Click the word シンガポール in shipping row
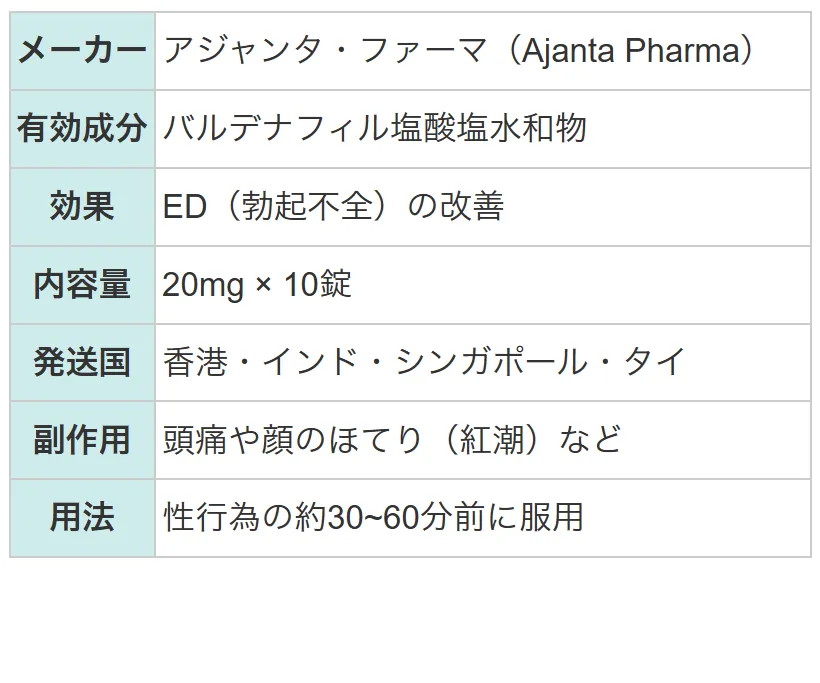This screenshot has height=683, width=820. (x=491, y=362)
